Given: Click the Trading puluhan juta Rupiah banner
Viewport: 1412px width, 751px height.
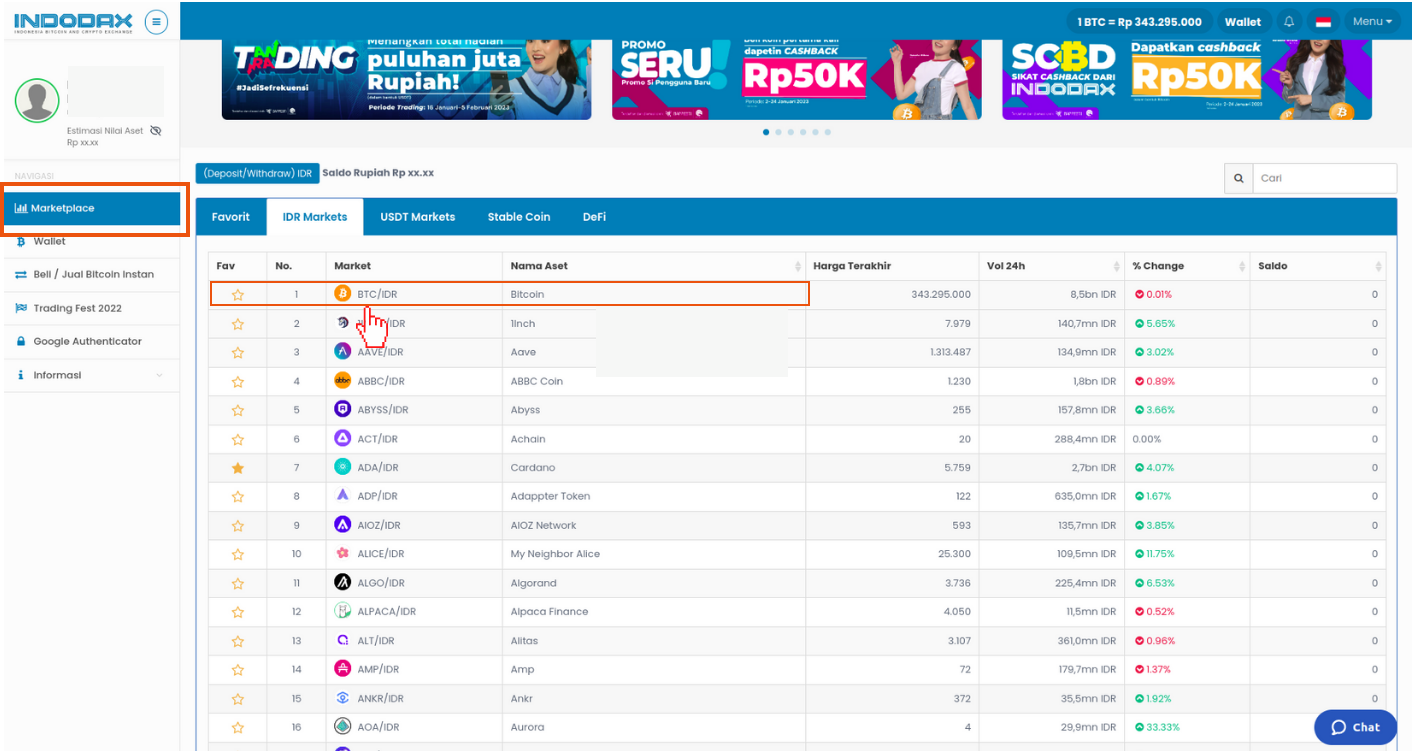Looking at the screenshot, I should pos(406,79).
